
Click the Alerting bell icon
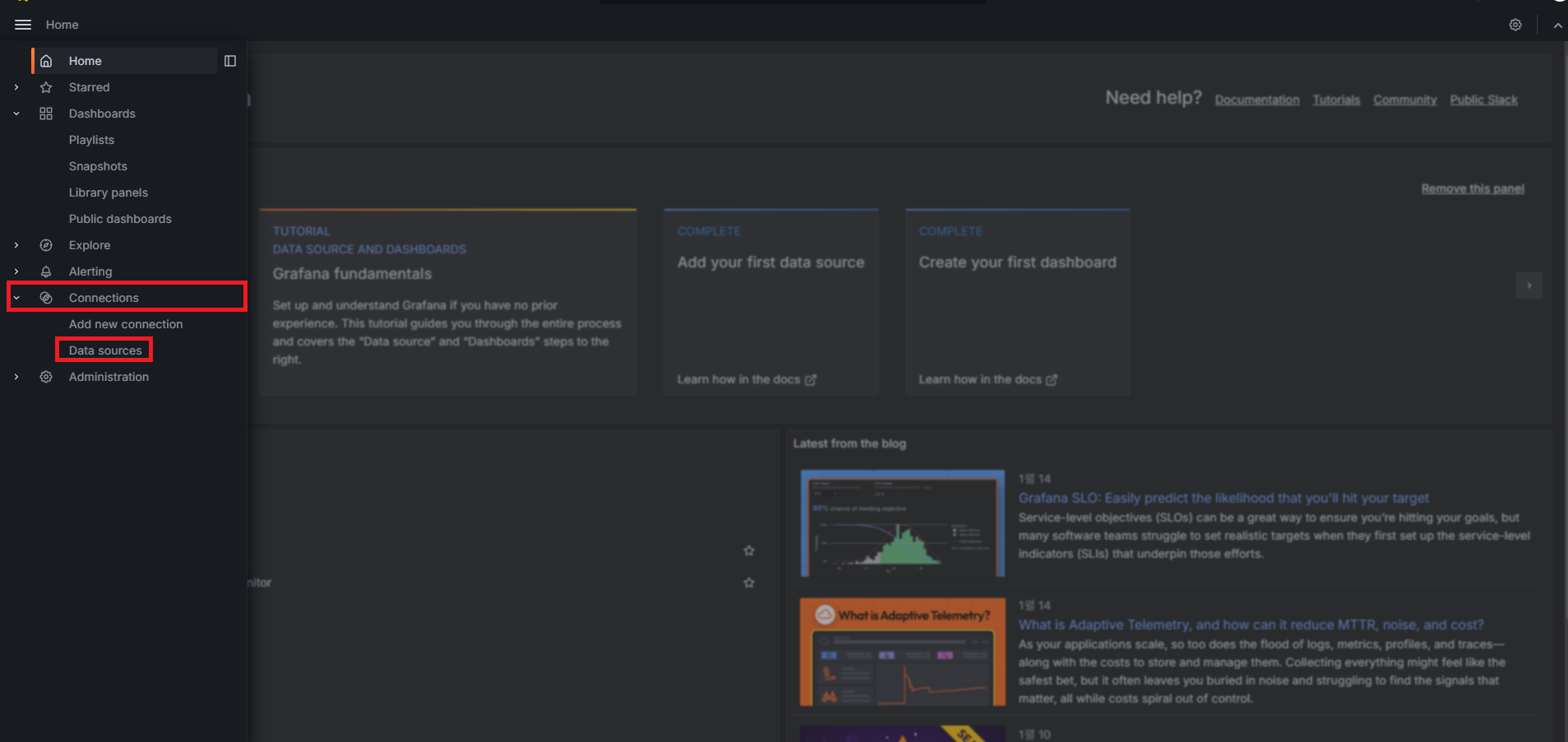pos(46,271)
